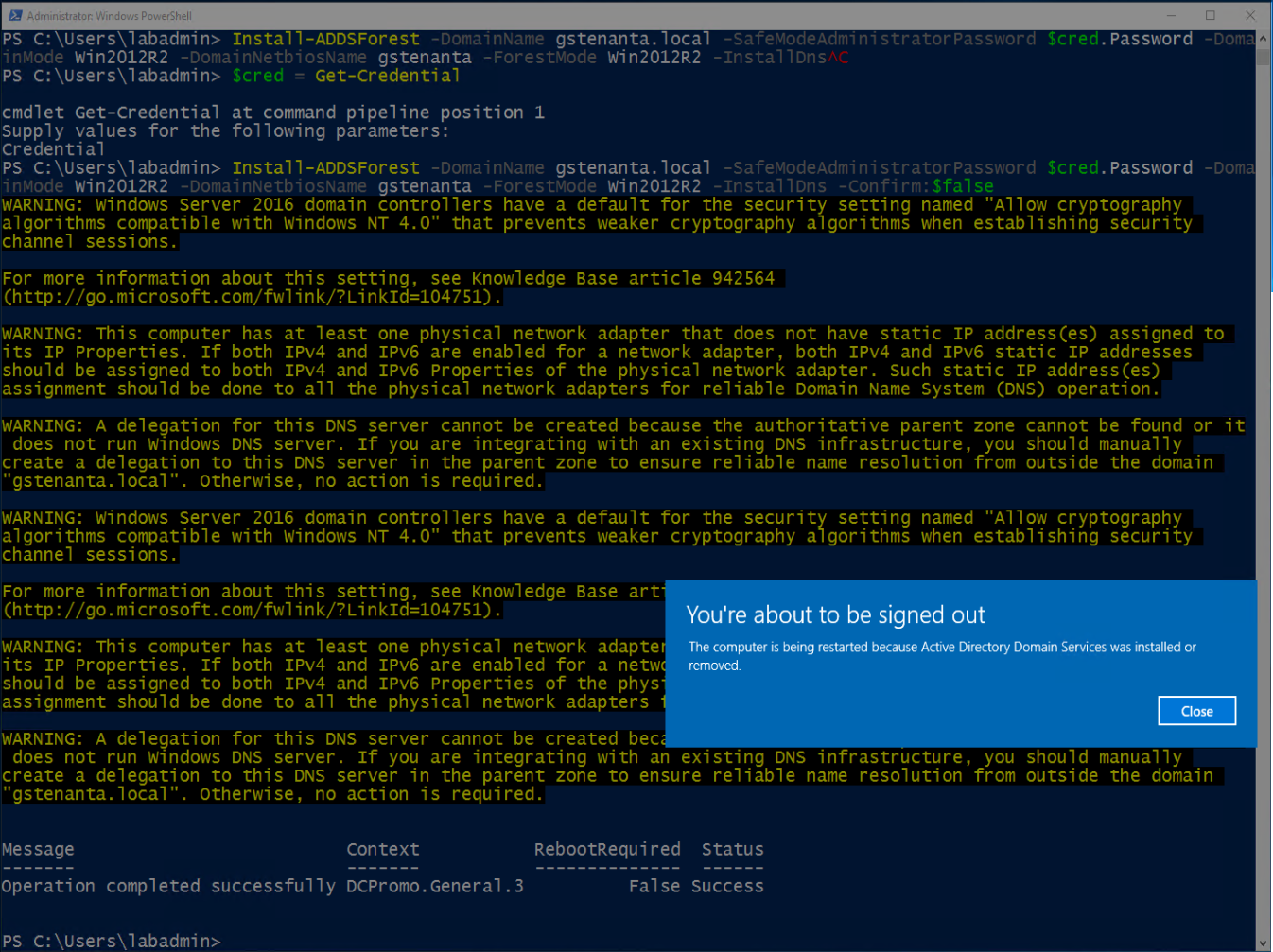Click the second go.microsoft.com fwlink URL
1273x952 pixels.
point(252,610)
